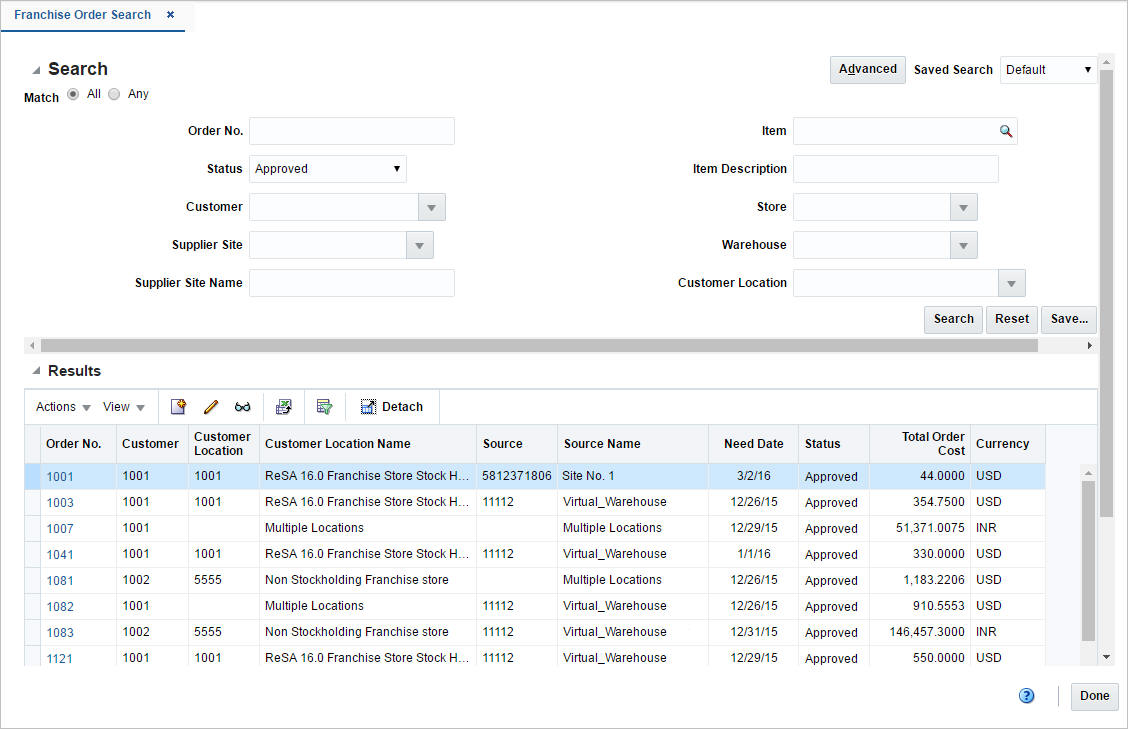Open order number 1121 link
The width and height of the screenshot is (1128, 729).
[x=60, y=658]
